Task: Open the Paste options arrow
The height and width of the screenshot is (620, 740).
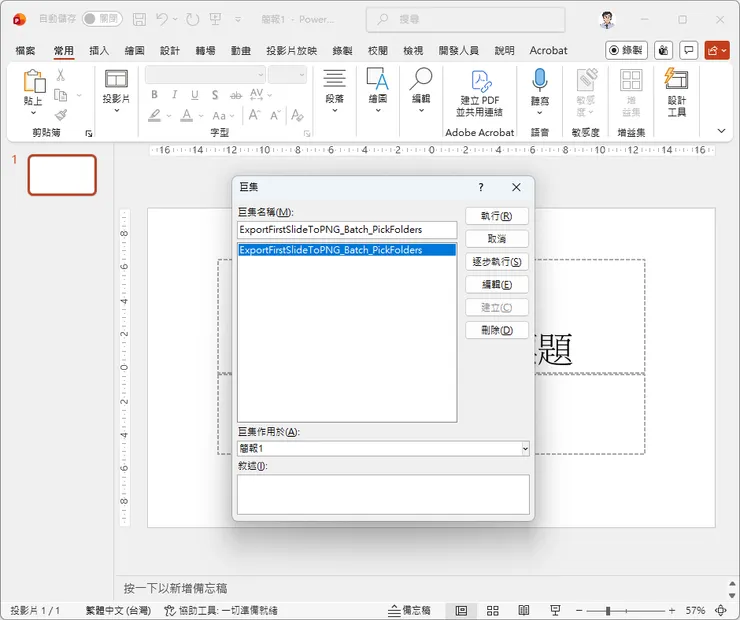Action: point(33,113)
